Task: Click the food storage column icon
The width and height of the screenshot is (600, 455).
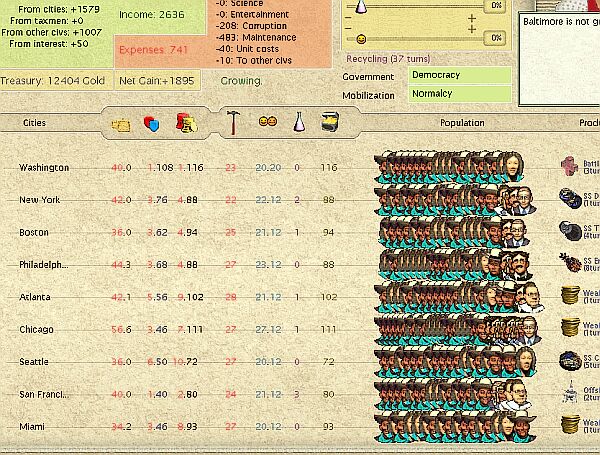Action: pyautogui.click(x=121, y=123)
